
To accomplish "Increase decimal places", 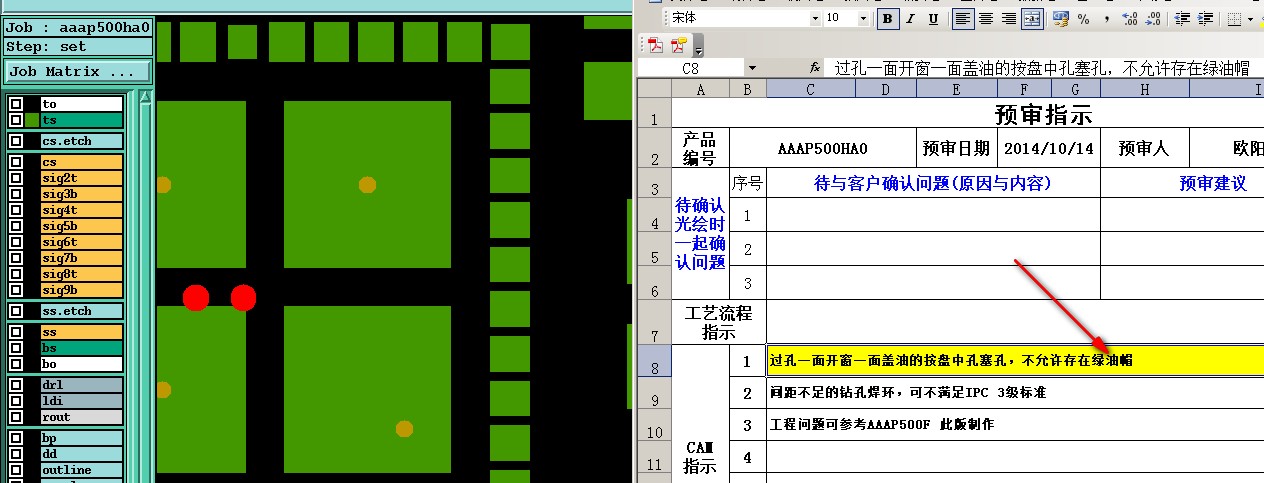I will click(1130, 18).
